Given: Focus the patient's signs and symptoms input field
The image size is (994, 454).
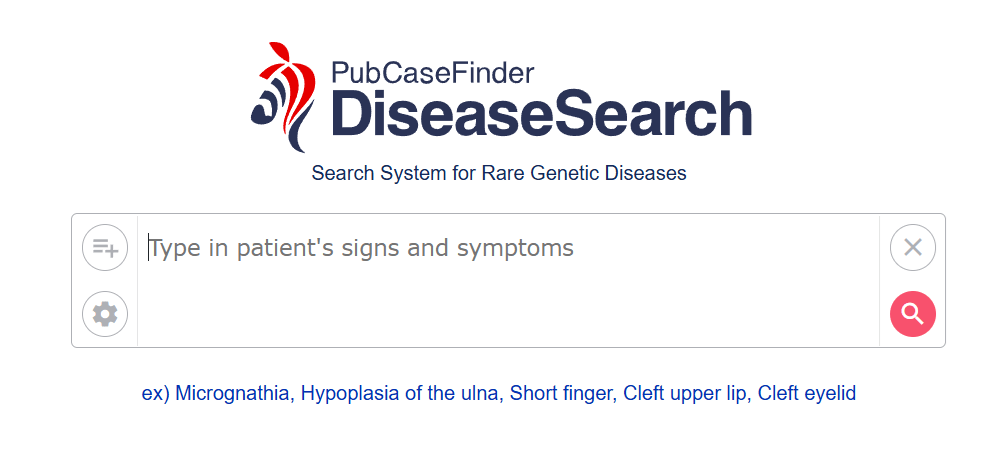Looking at the screenshot, I should [508, 280].
